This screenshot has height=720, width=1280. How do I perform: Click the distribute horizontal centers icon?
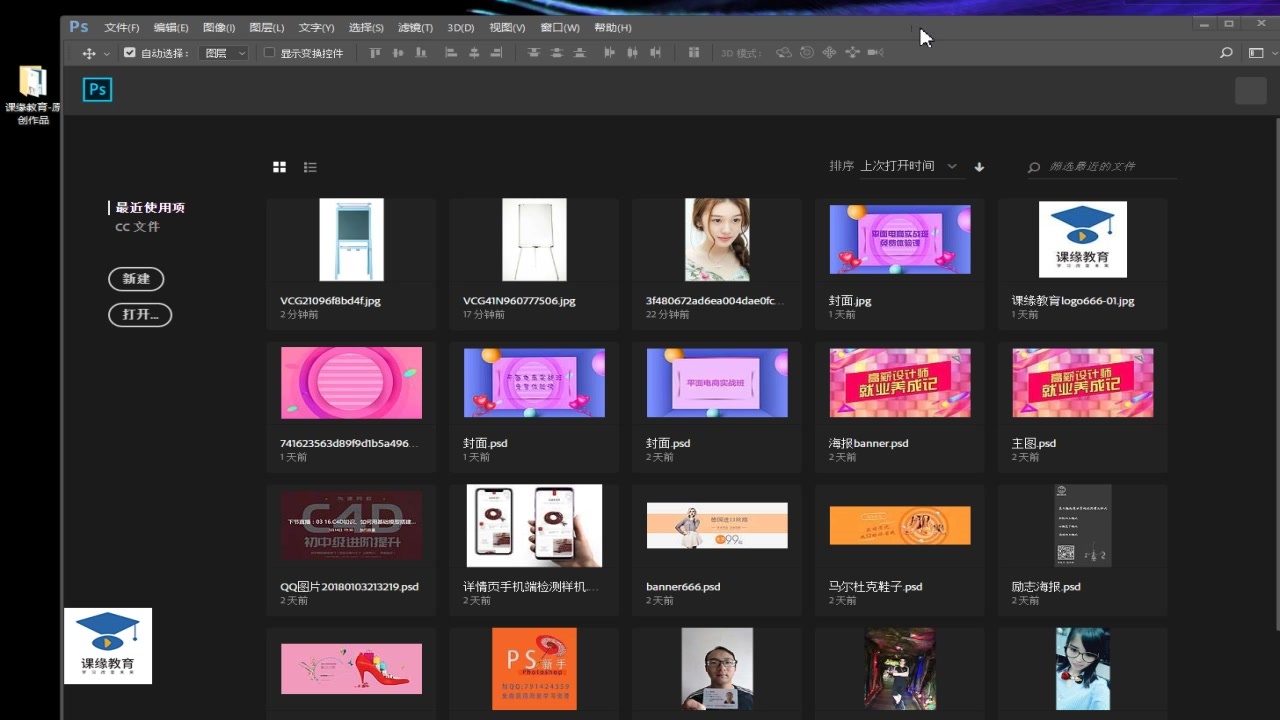632,53
